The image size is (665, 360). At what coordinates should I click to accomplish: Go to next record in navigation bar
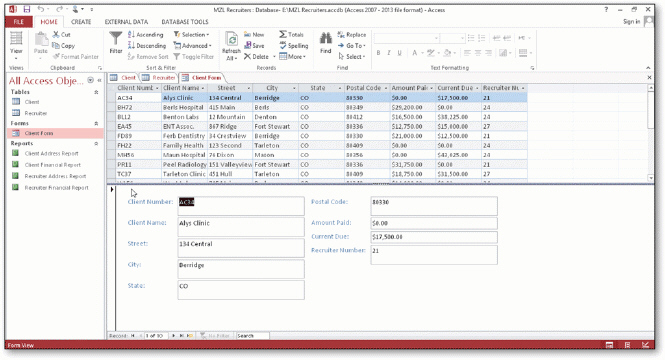[173, 336]
